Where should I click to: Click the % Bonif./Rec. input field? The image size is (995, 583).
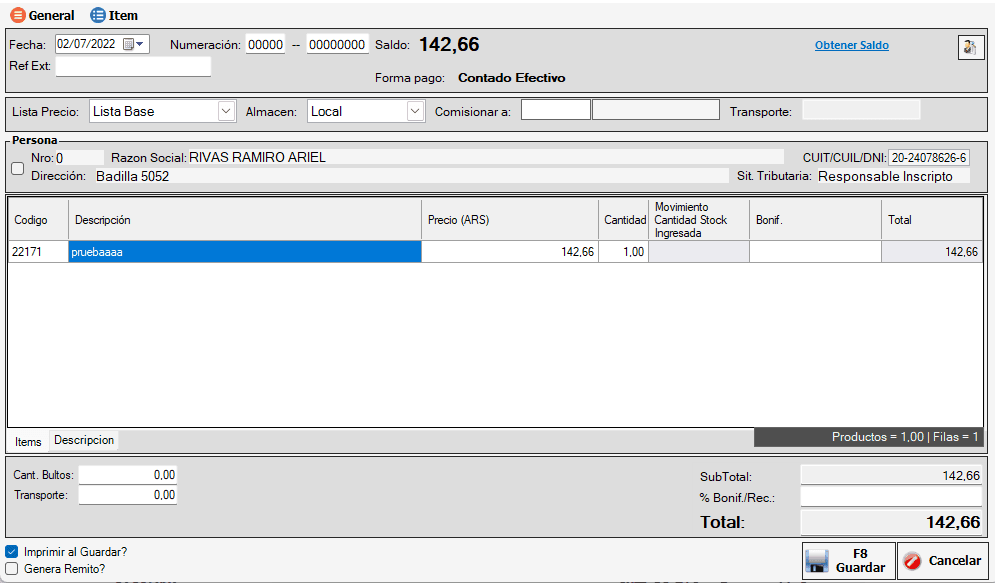click(x=891, y=497)
